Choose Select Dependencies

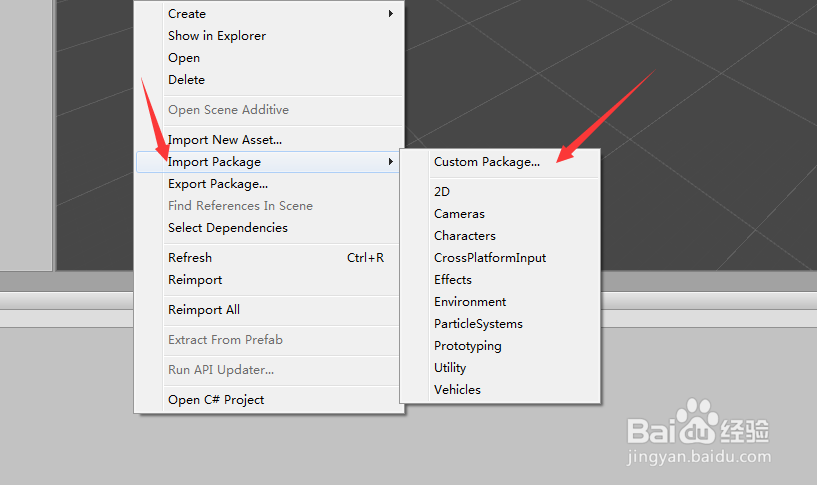(269, 228)
